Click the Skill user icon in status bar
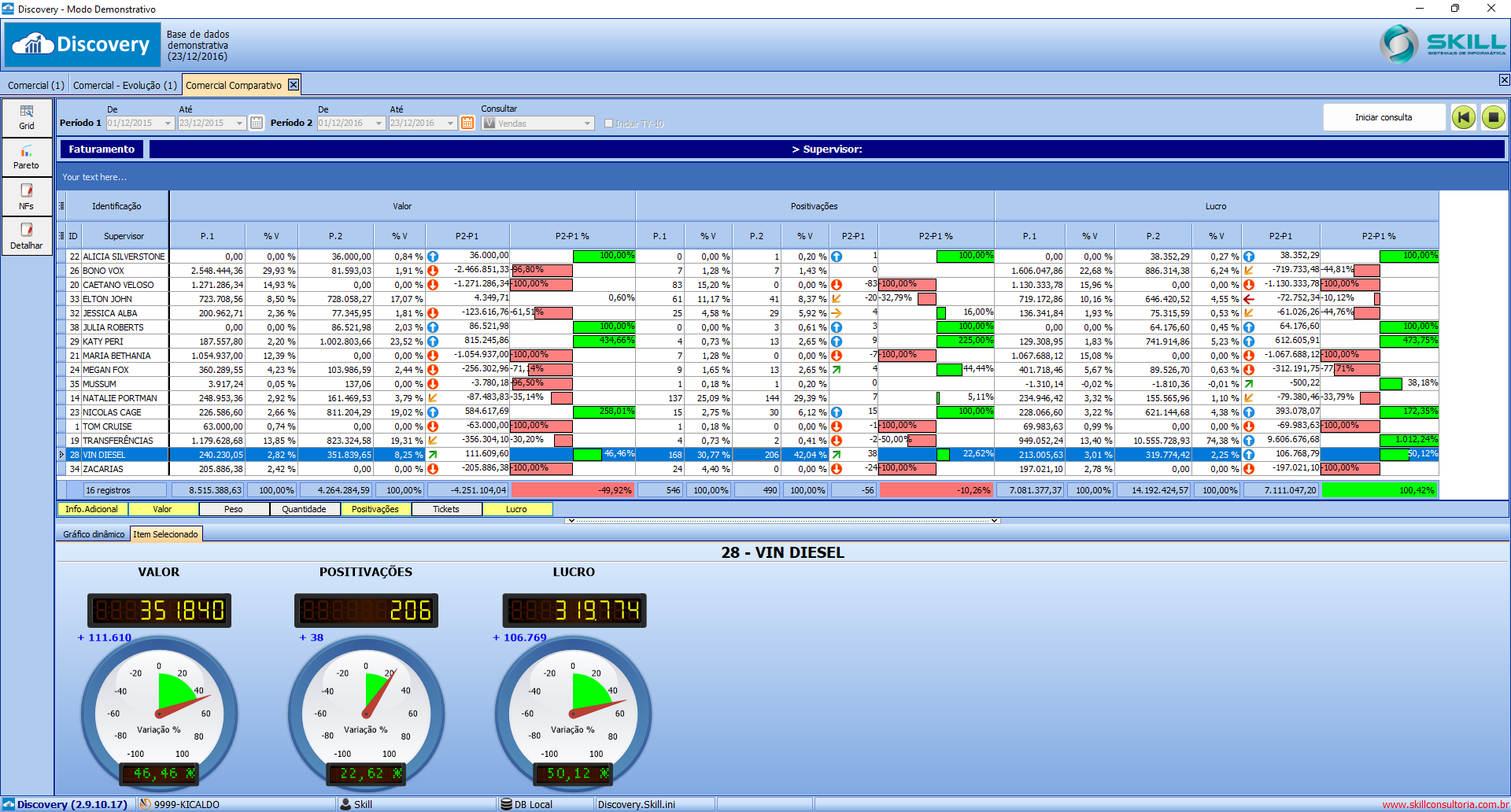This screenshot has height=812, width=1511. point(345,804)
